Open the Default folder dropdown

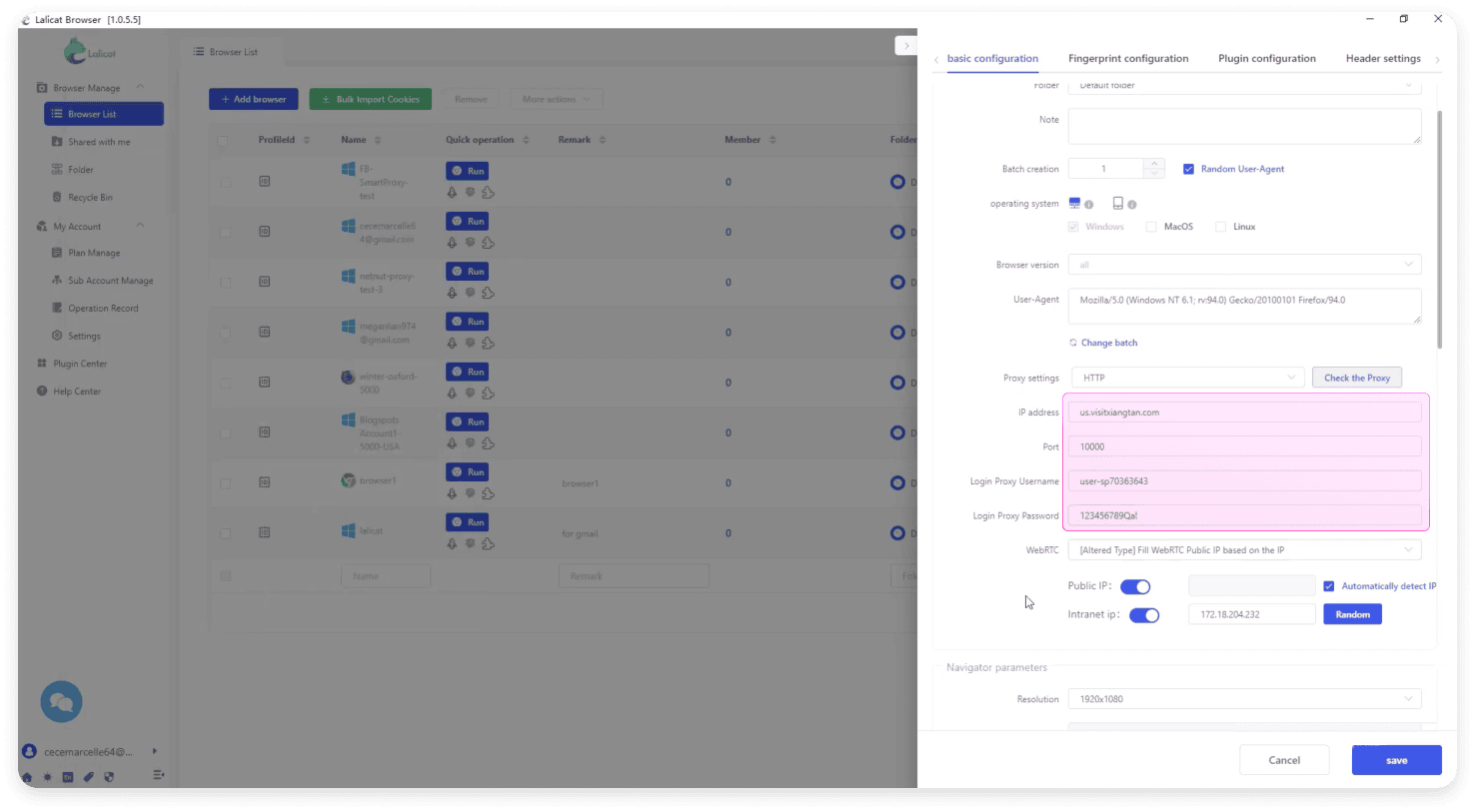coord(1244,86)
